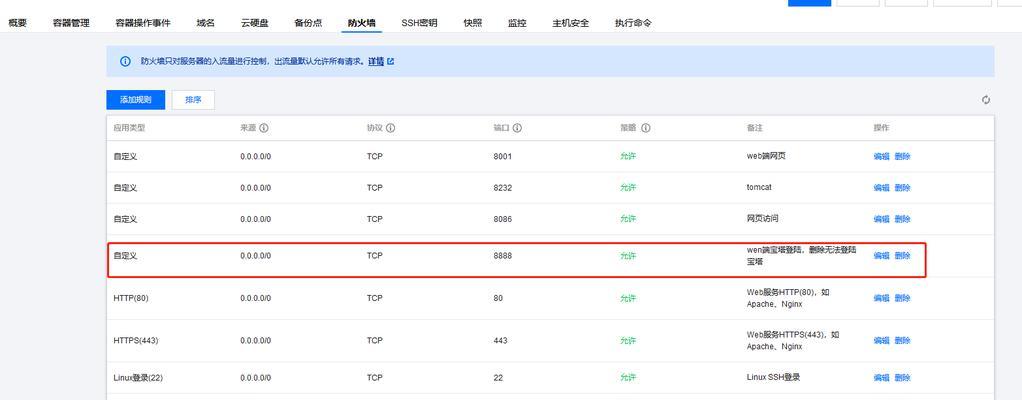This screenshot has height=400, width=1022.
Task: Select the 防火墙 tab
Action: click(x=362, y=23)
